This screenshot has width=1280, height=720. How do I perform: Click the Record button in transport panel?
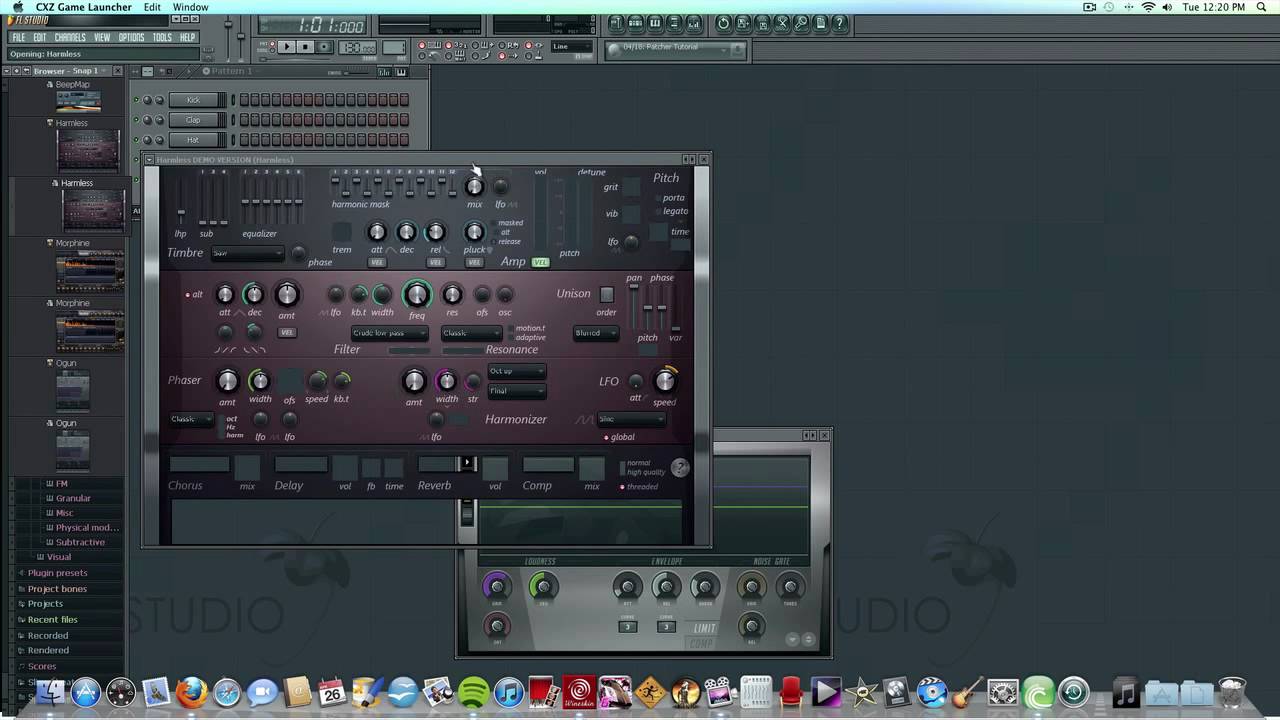(x=323, y=47)
